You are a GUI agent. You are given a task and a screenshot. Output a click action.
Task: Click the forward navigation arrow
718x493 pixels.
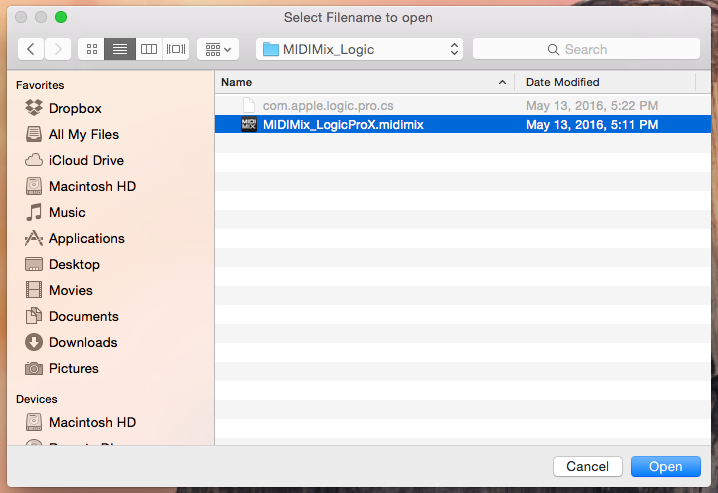(58, 49)
